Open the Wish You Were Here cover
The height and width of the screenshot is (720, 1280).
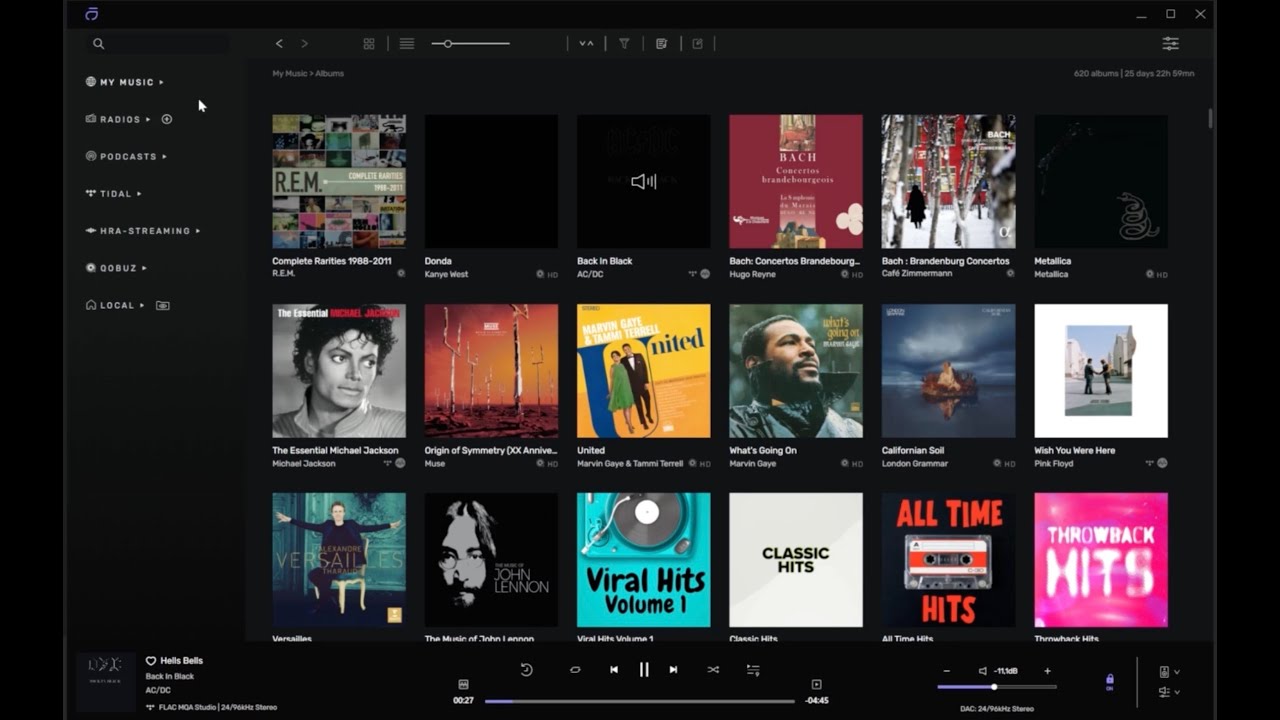pos(1101,371)
